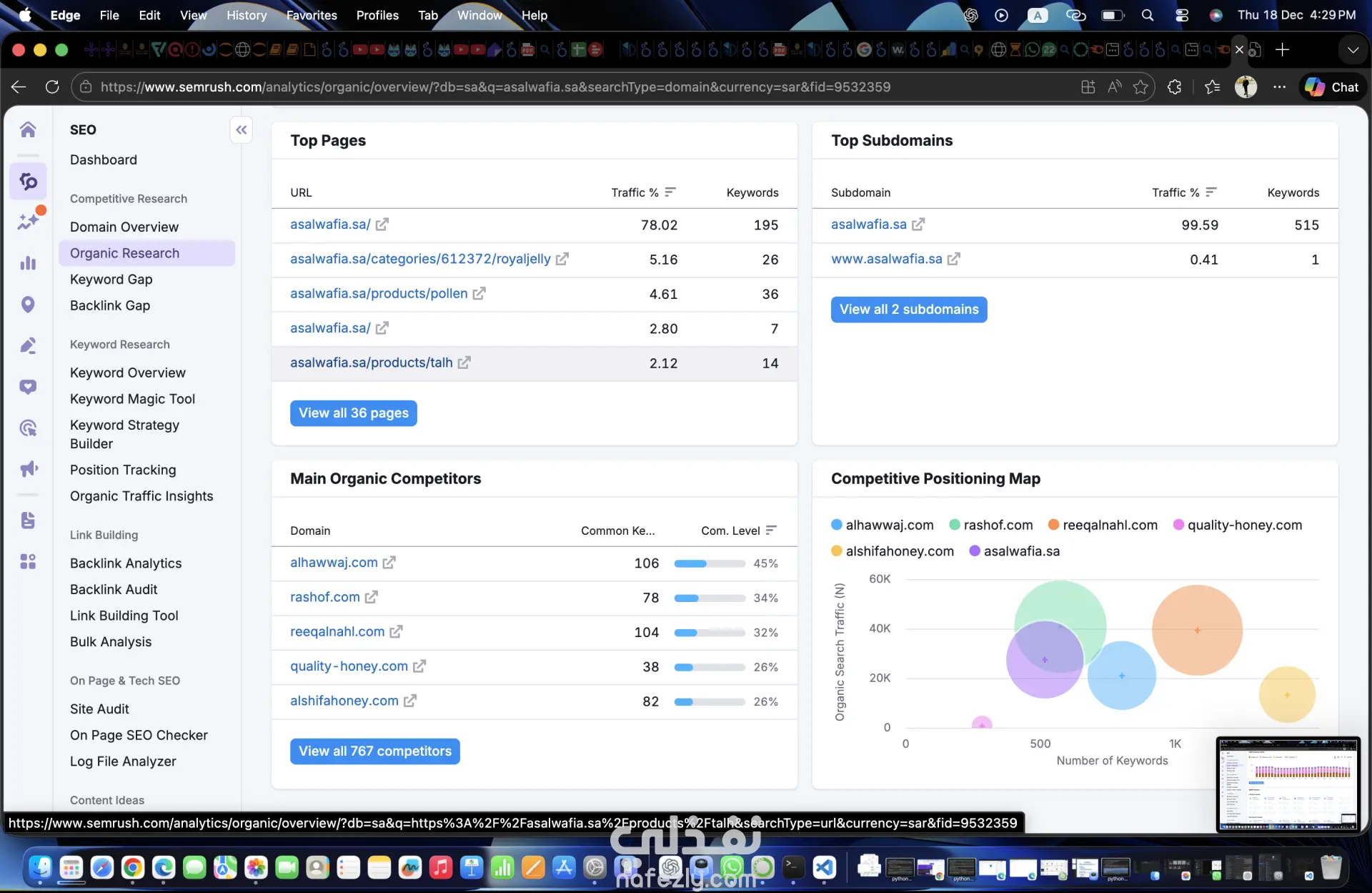Viewport: 1372px width, 893px height.
Task: Select Keyword Magic Tool in sidebar
Action: 132,399
